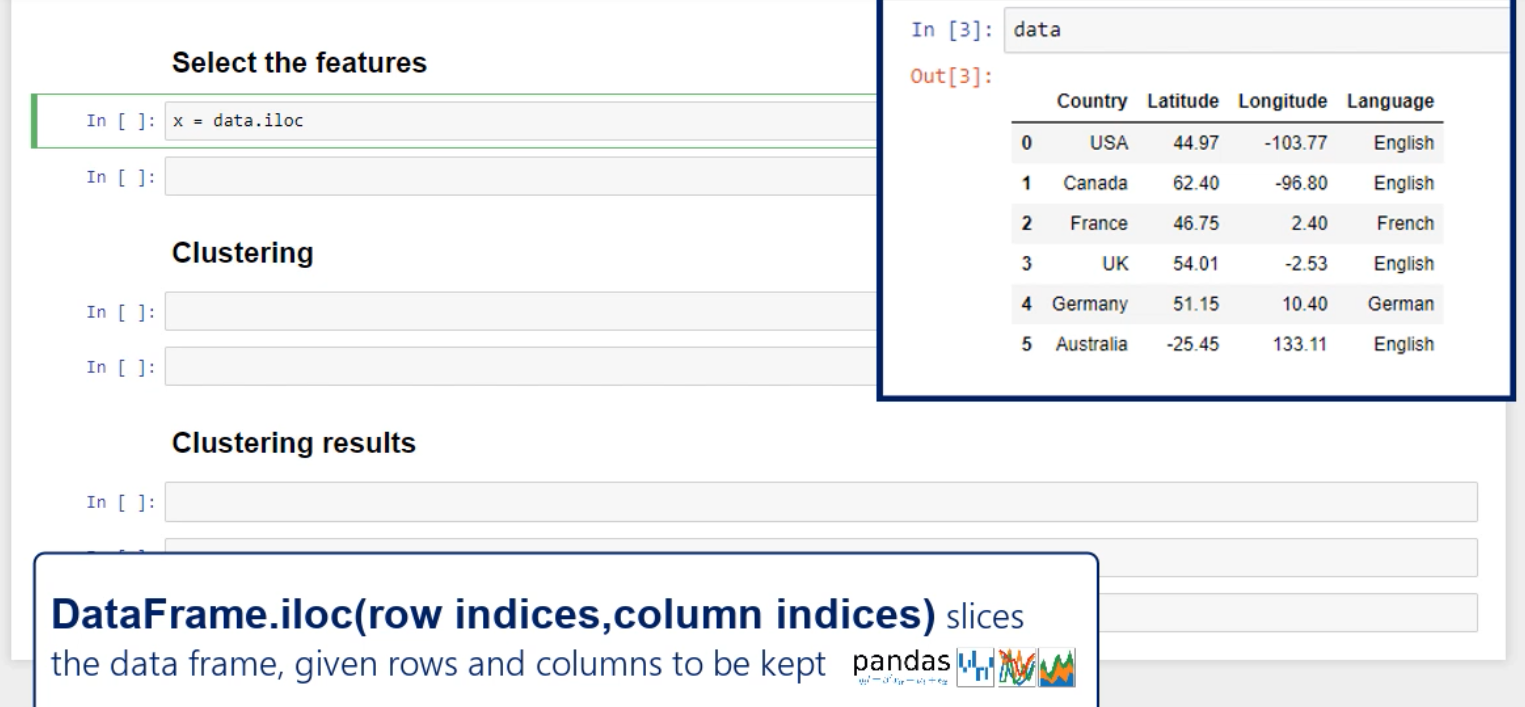Click the Select the features heading
This screenshot has width=1525, height=707.
pyautogui.click(x=299, y=64)
